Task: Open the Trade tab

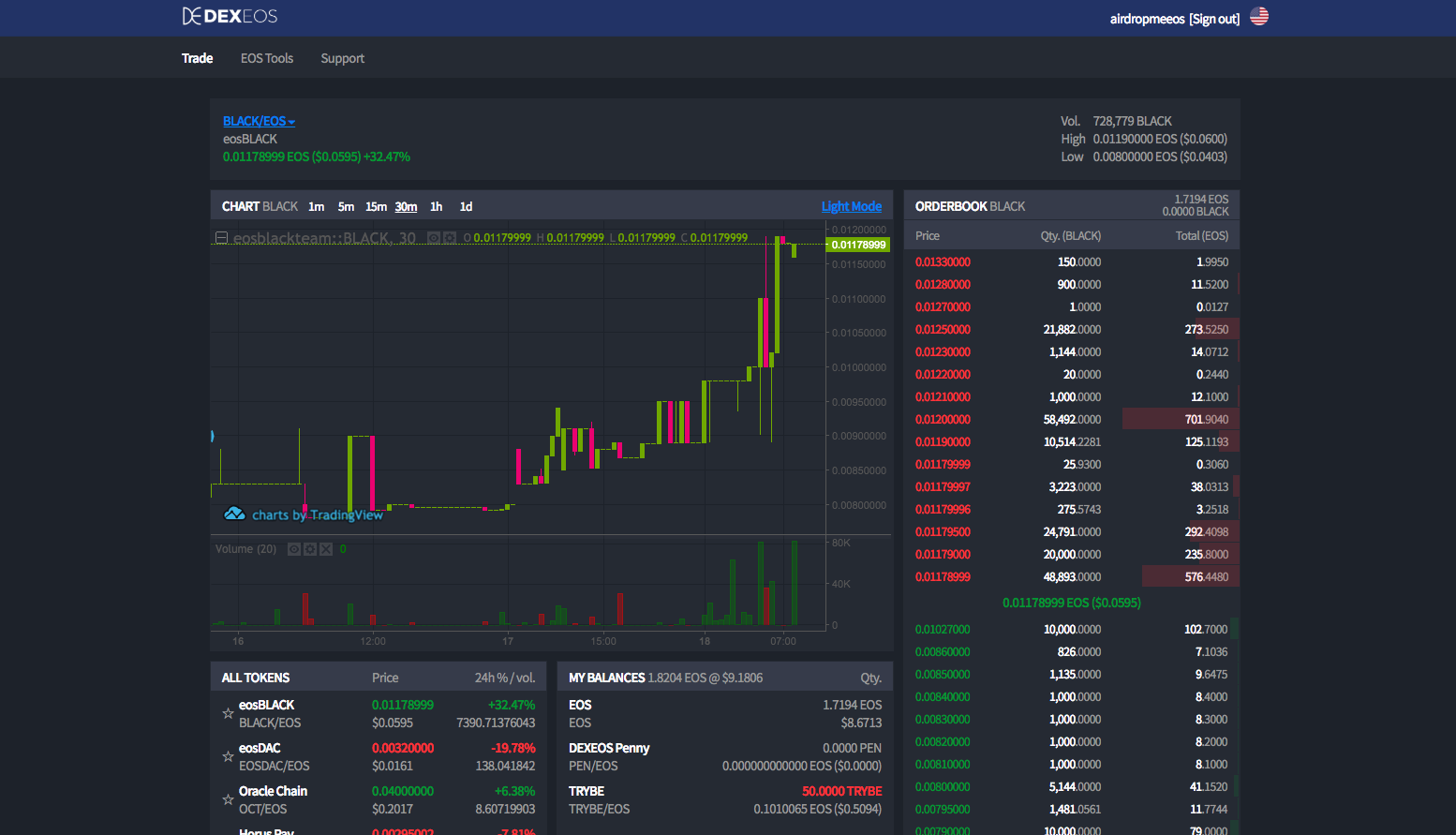Action: coord(197,58)
